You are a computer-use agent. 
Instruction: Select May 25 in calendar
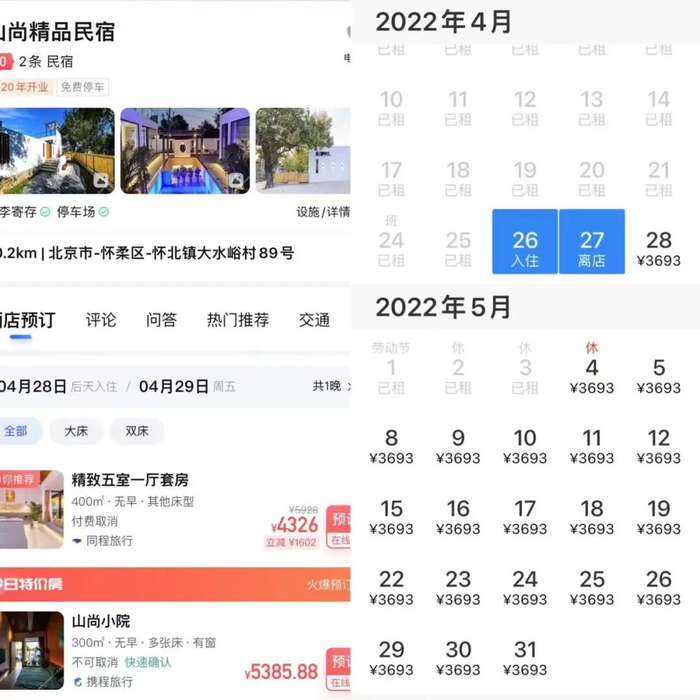592,588
